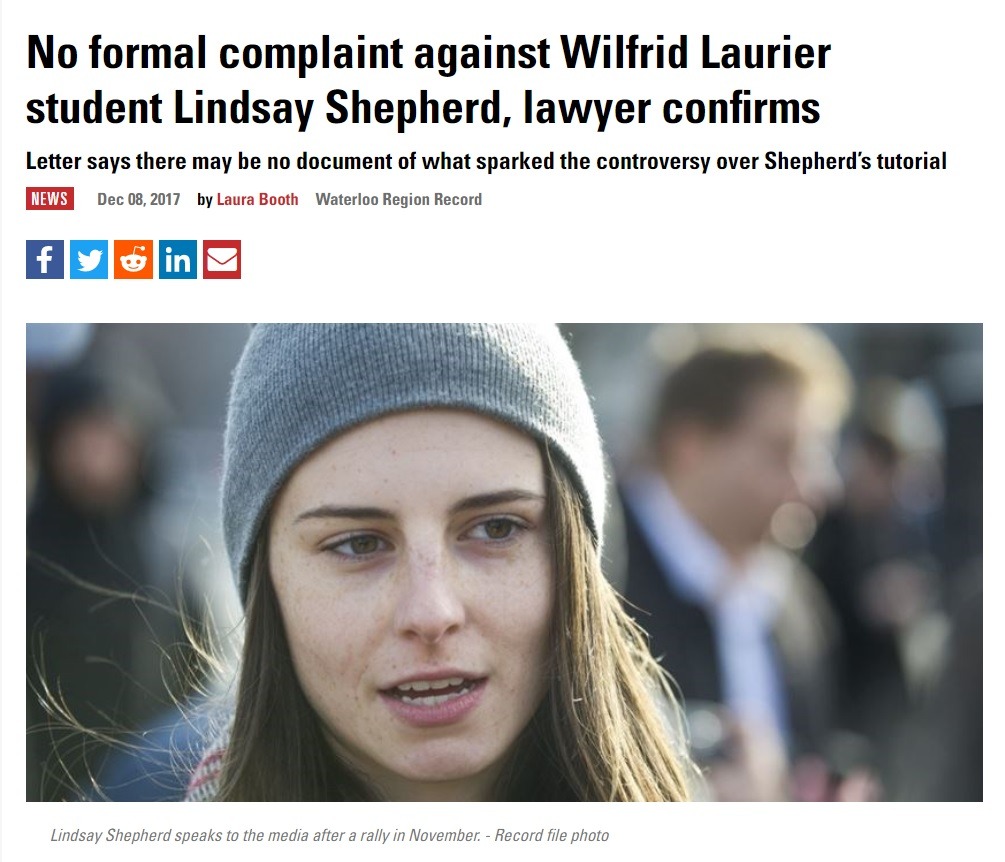
Task: Click "lawyer confirms" in the headline
Action: 672,108
